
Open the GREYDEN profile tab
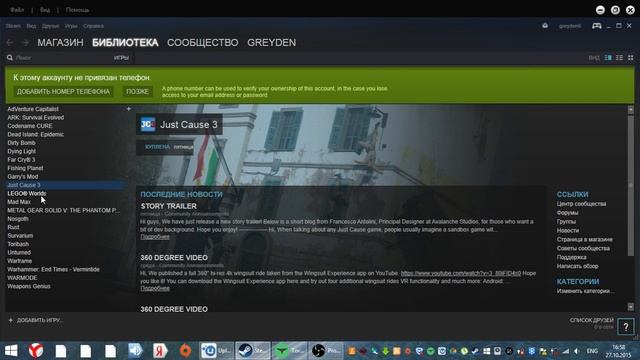[272, 42]
